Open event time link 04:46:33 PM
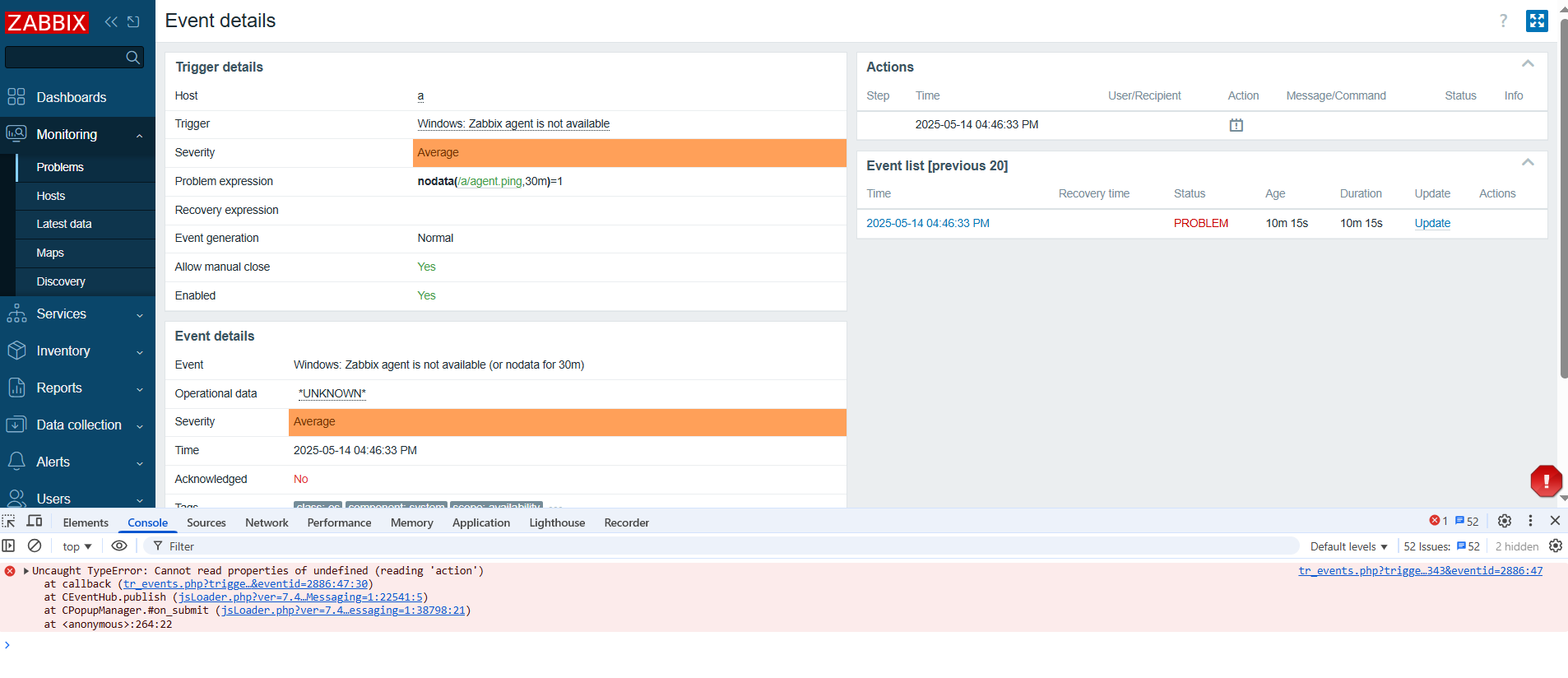The width and height of the screenshot is (1568, 678). coord(928,223)
